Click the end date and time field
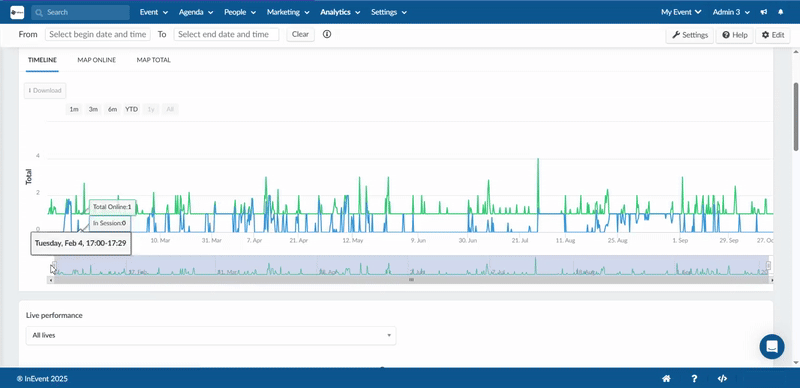Viewport: 800px width, 388px height. point(227,34)
